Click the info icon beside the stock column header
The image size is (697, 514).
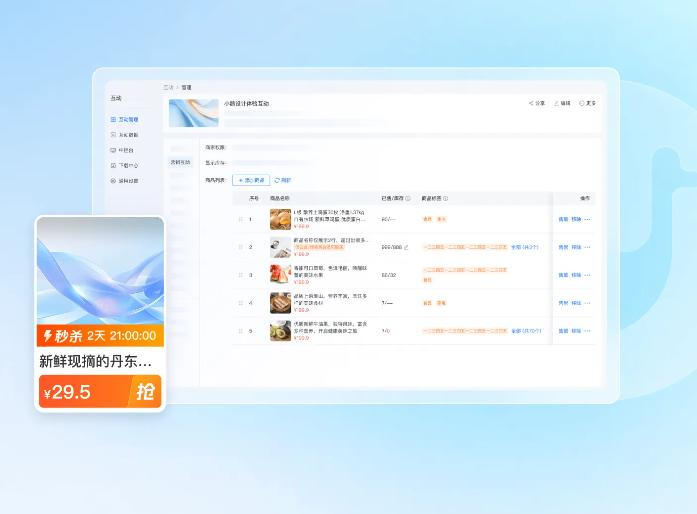click(x=408, y=199)
